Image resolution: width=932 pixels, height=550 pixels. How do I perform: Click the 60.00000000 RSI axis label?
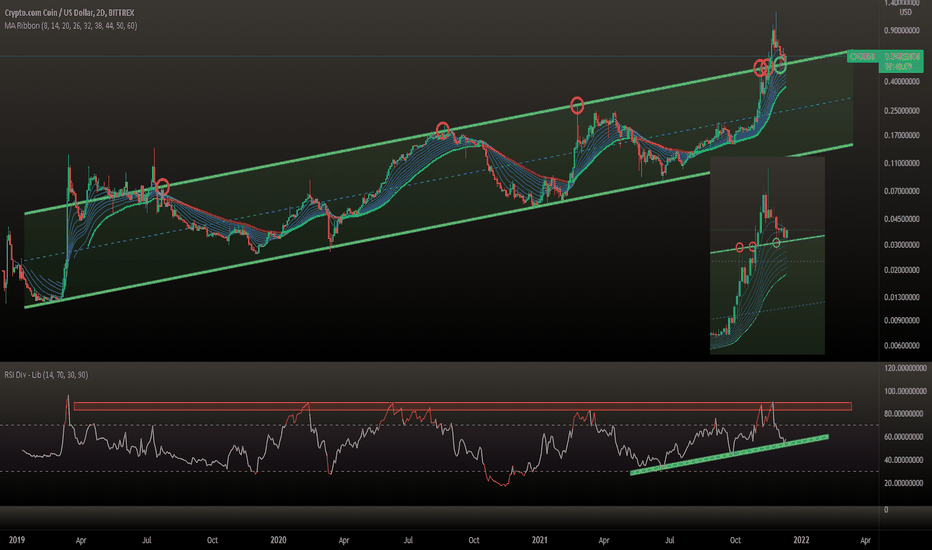coord(903,437)
